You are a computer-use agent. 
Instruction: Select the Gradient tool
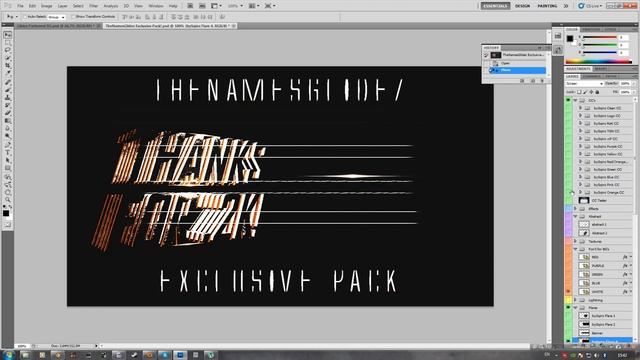pos(7,122)
